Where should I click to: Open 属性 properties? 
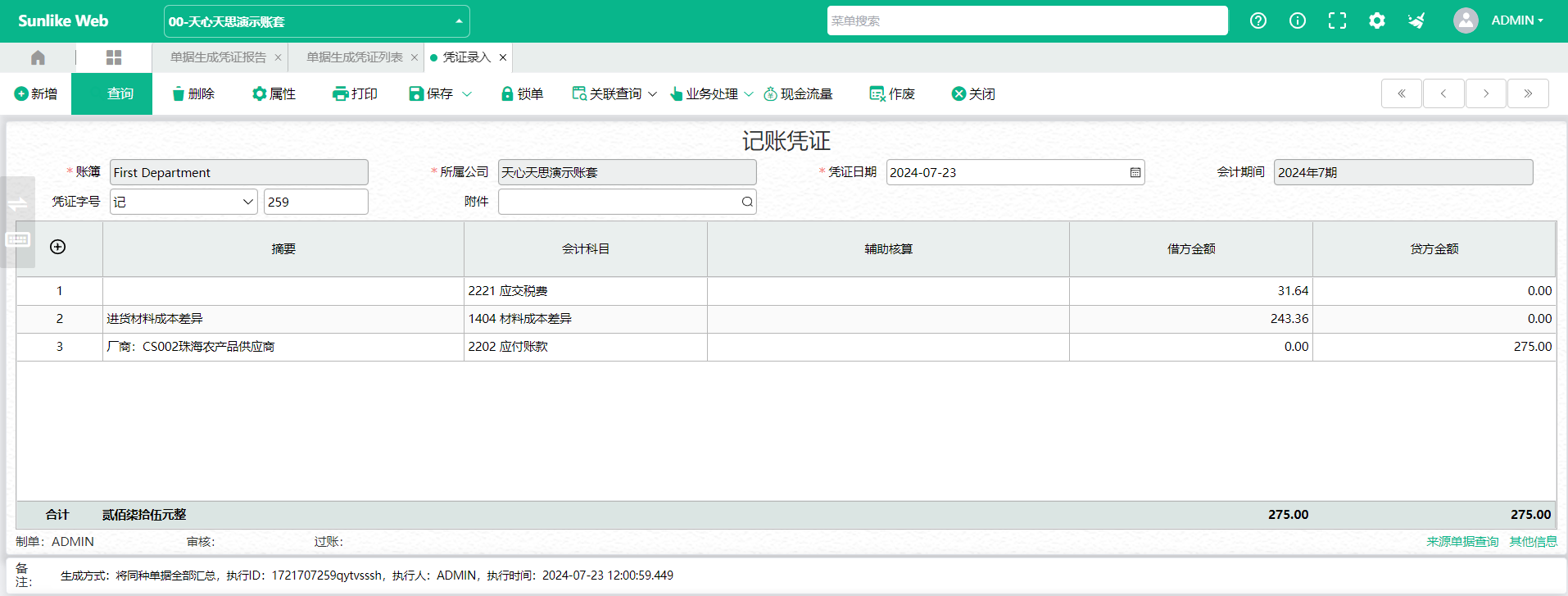(x=274, y=93)
